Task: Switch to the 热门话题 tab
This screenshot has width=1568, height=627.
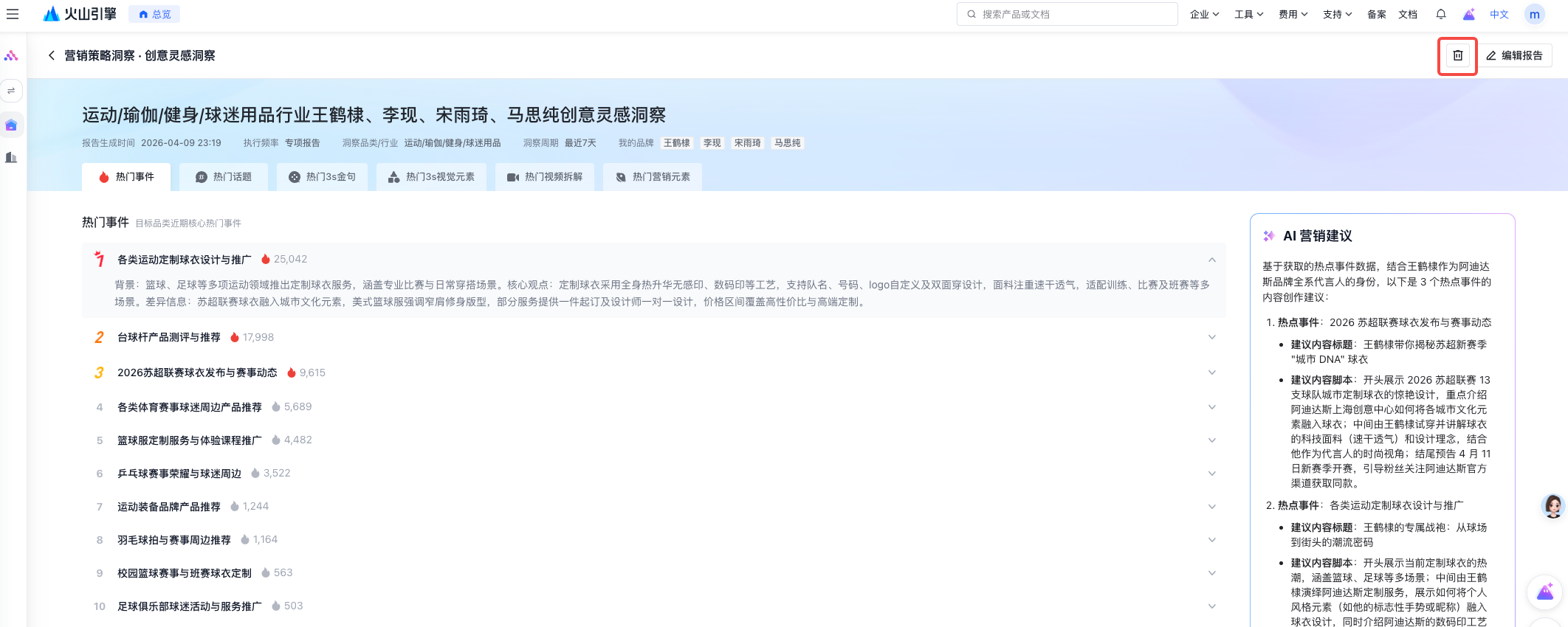Action: (x=223, y=177)
